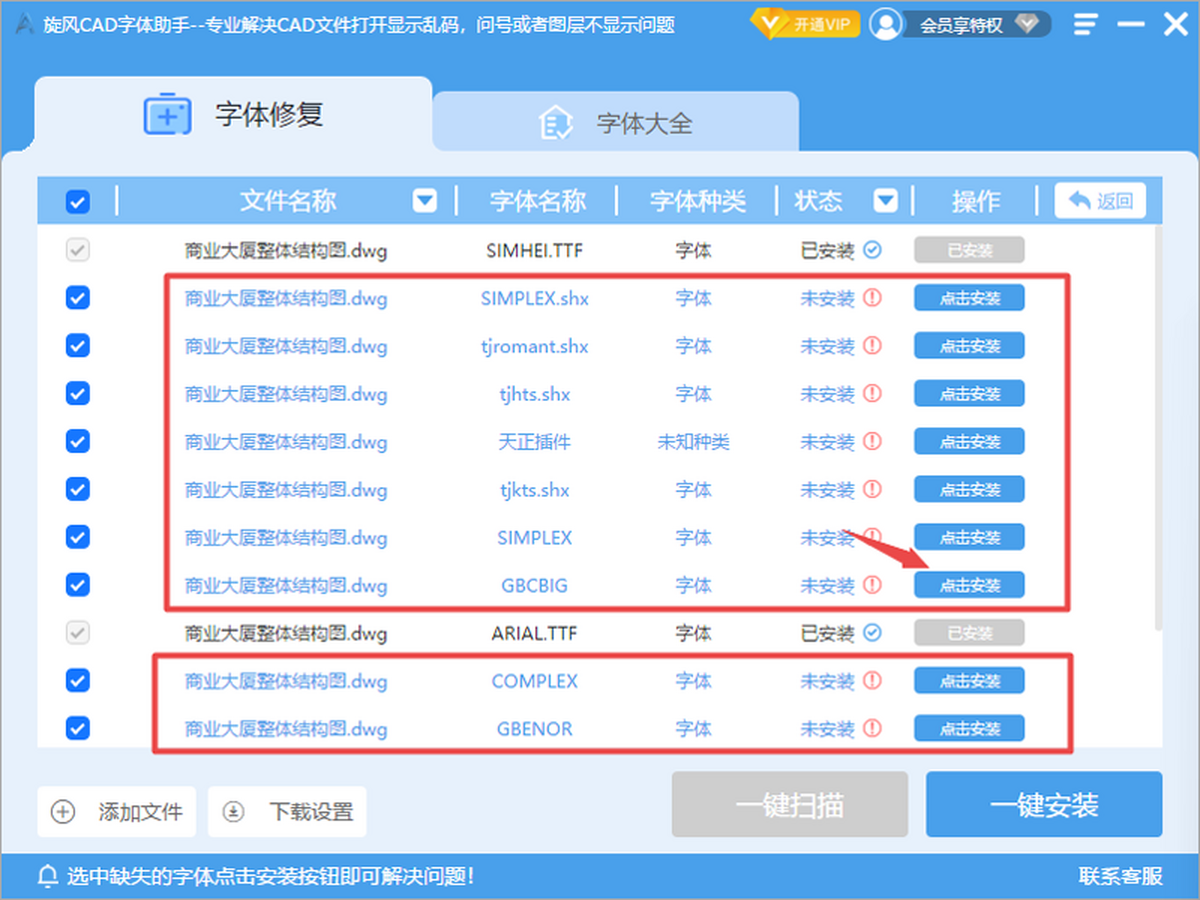This screenshot has height=900, width=1200.
Task: Click the diamond icon beside 会员享特权
Action: 1025,24
